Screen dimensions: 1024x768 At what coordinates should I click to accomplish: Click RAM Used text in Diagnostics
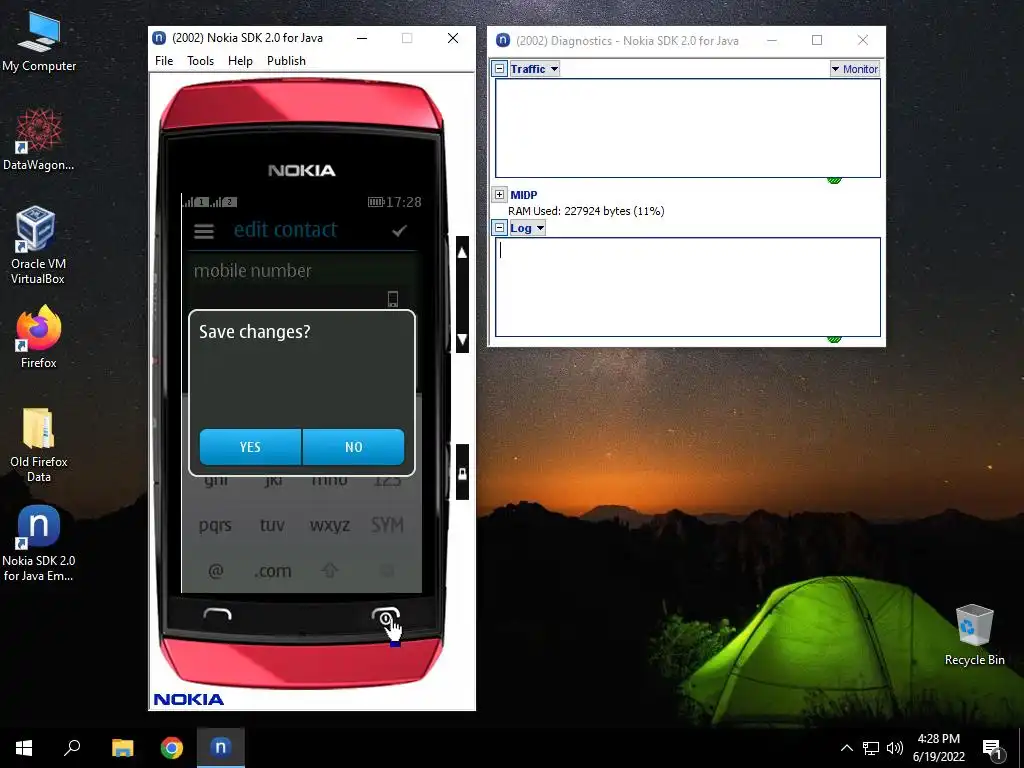(586, 211)
